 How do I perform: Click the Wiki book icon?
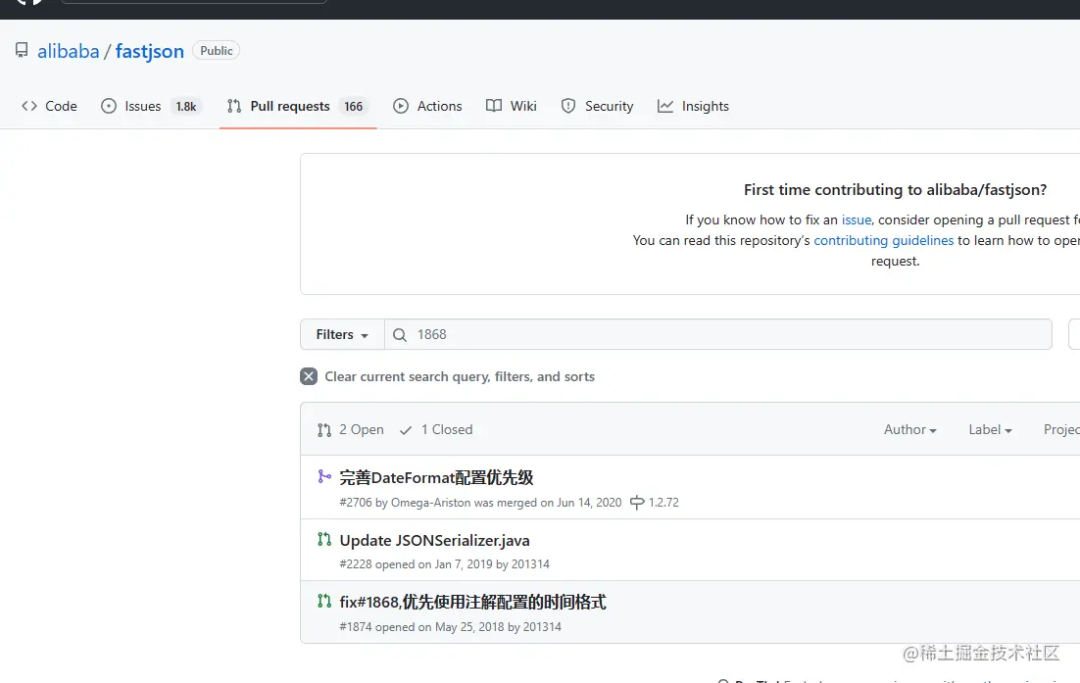tap(494, 106)
